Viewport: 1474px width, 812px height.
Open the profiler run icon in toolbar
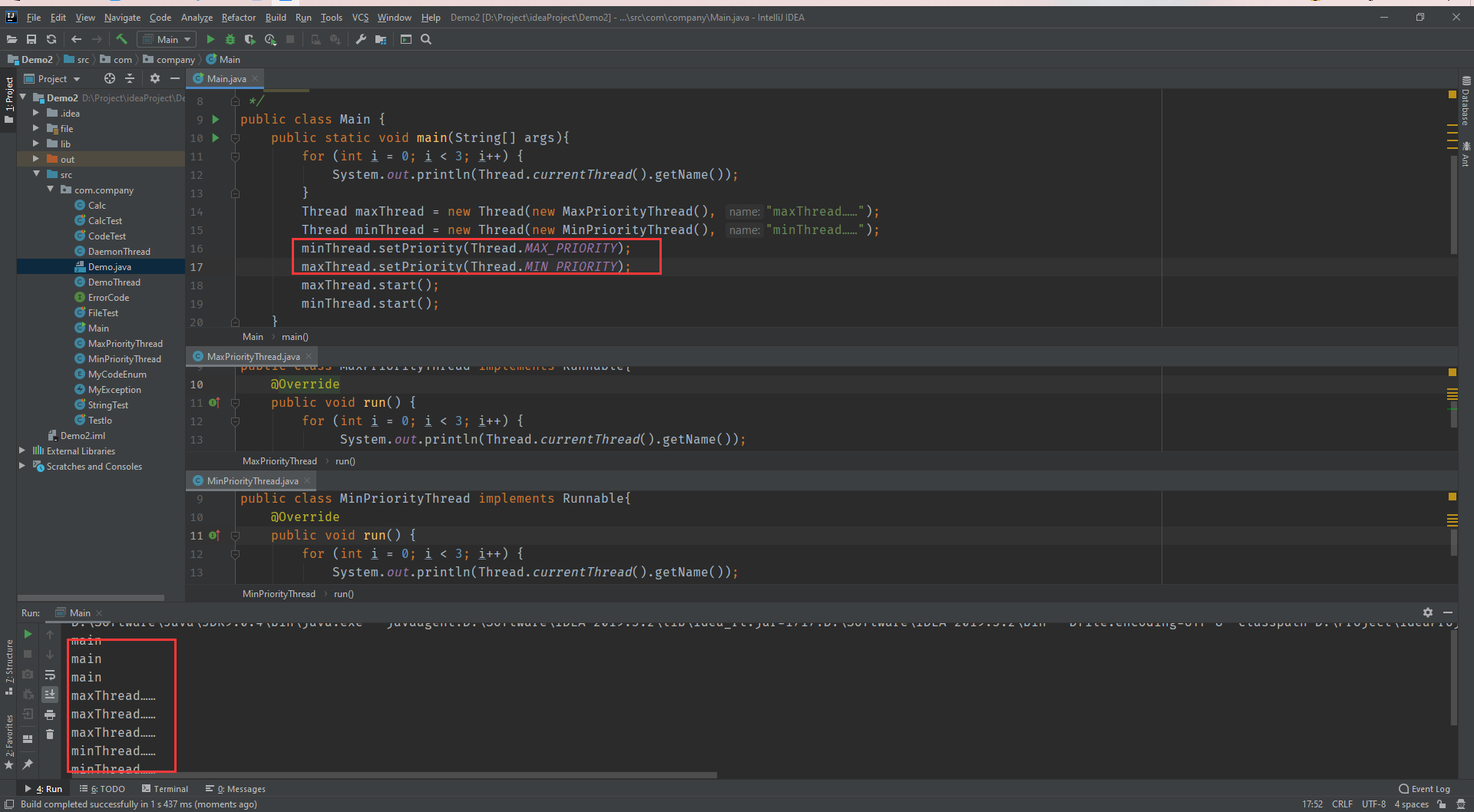pyautogui.click(x=270, y=39)
